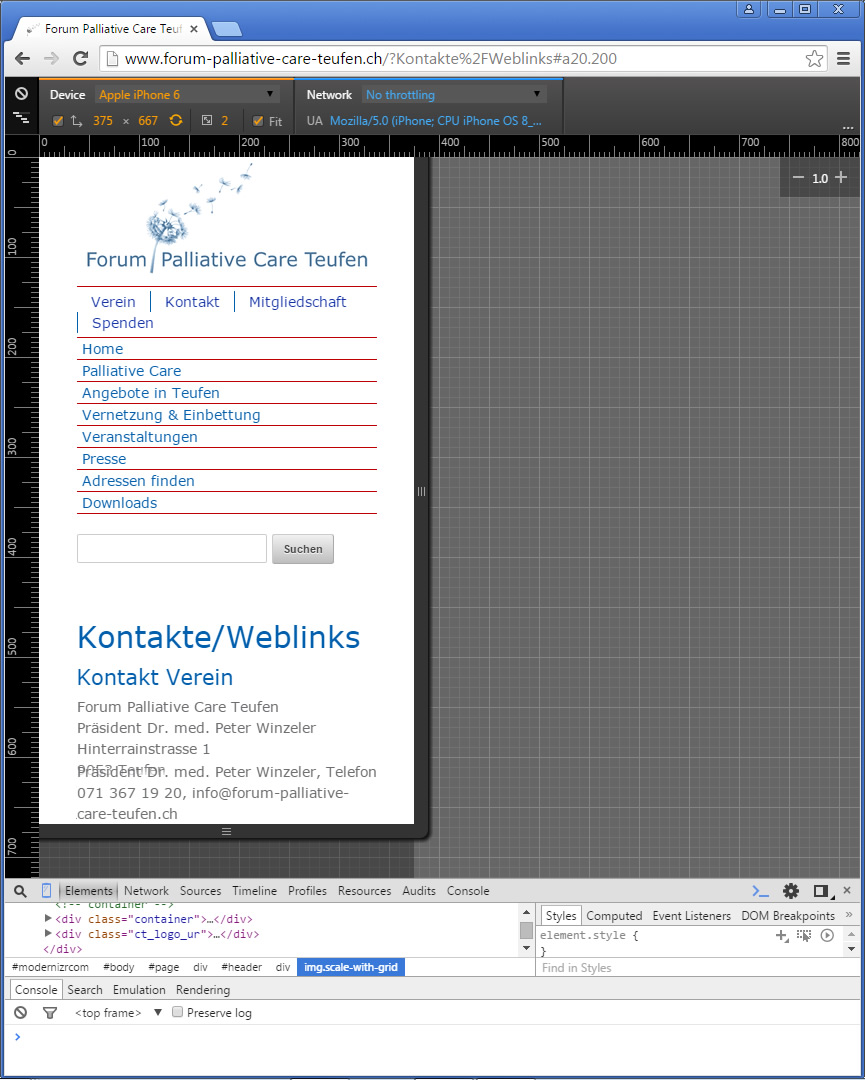Screen dimensions: 865x1080
Task: Open the Device model dropdown
Action: point(187,95)
